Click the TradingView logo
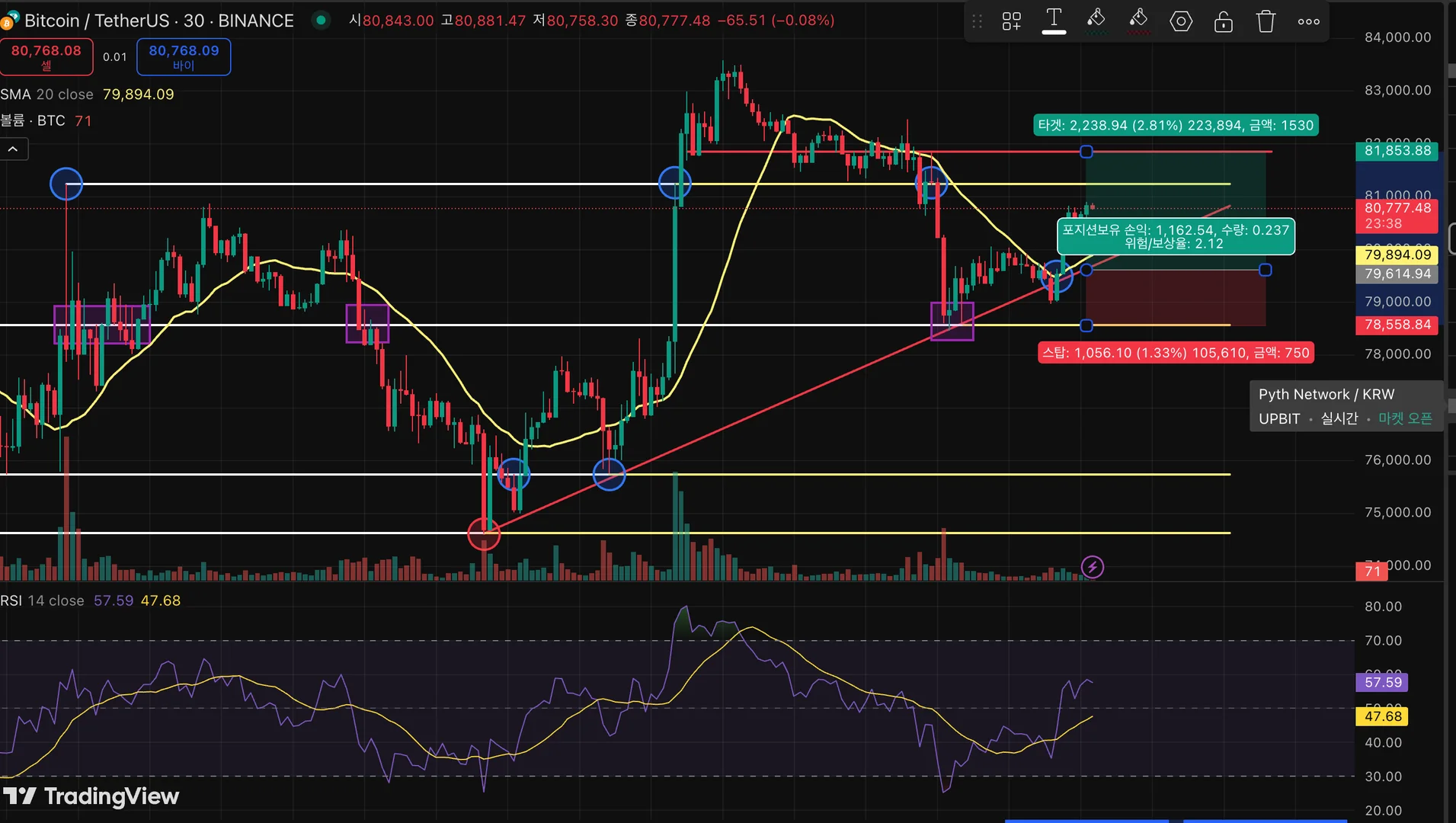The height and width of the screenshot is (823, 1456). pyautogui.click(x=91, y=796)
